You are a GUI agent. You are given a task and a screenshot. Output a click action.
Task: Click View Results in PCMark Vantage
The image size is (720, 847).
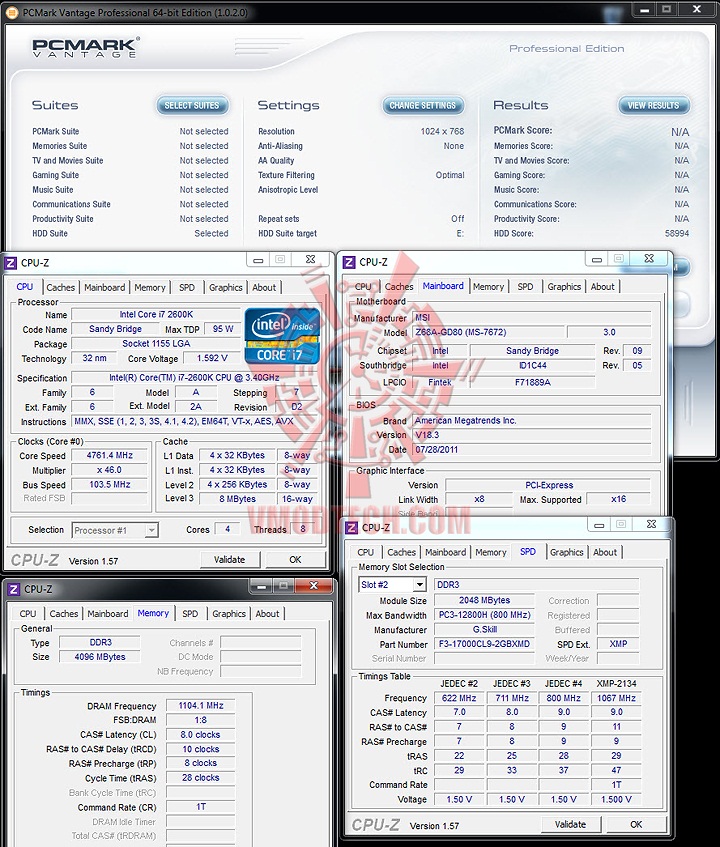[x=654, y=105]
